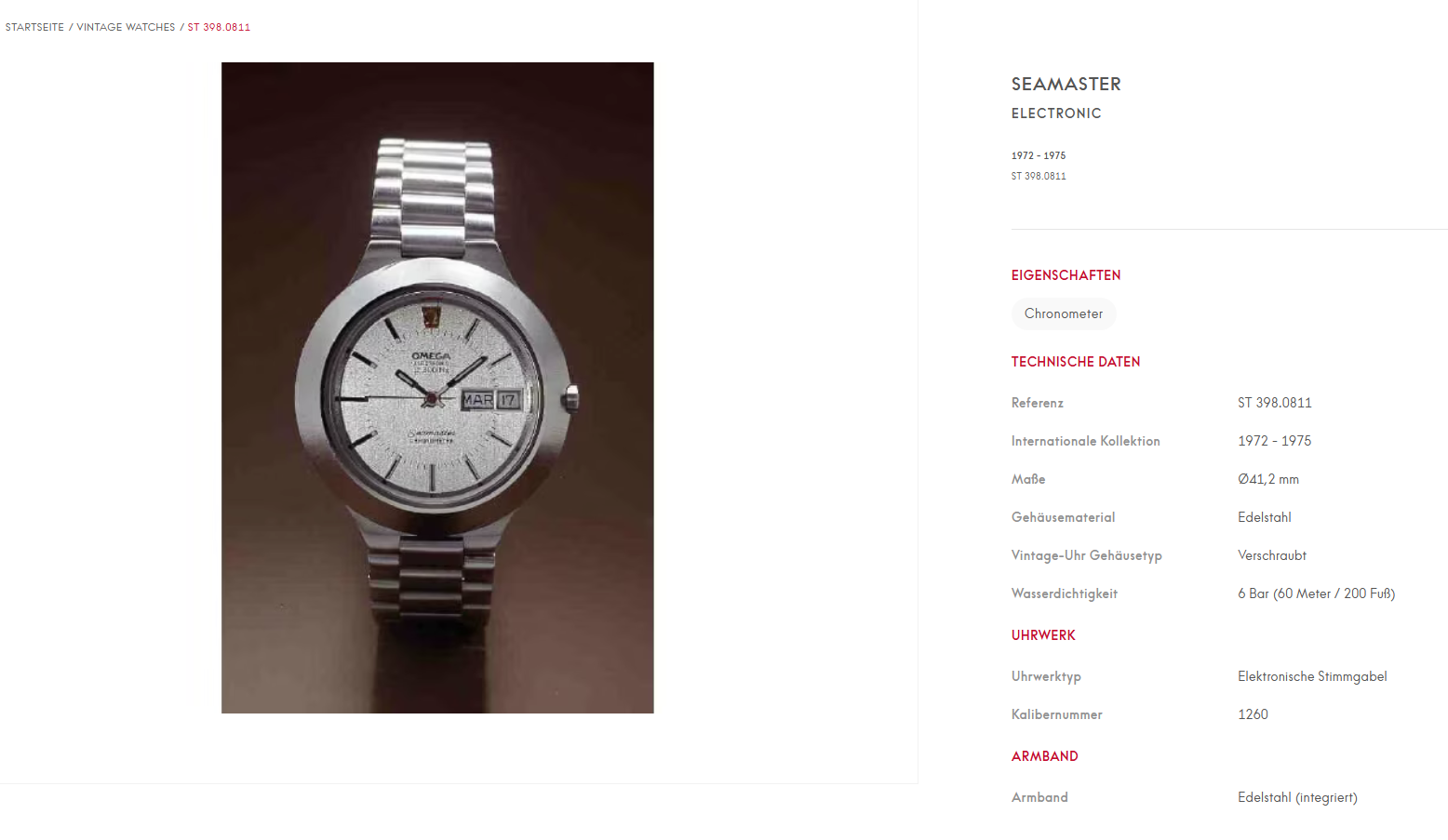Viewport: 1448px width, 840px height.
Task: Click the Referenz value ST 398.0811
Action: pos(1275,403)
